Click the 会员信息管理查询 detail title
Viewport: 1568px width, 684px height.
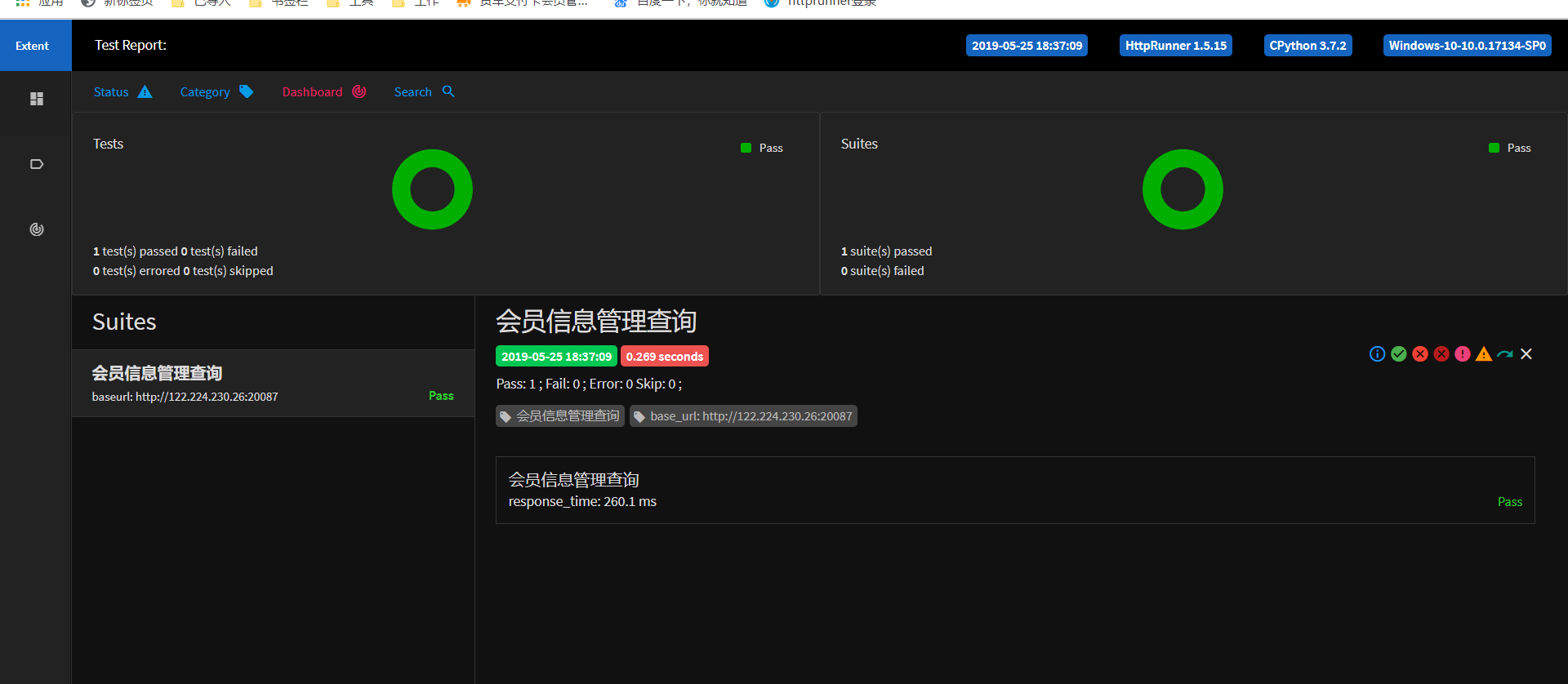point(596,321)
